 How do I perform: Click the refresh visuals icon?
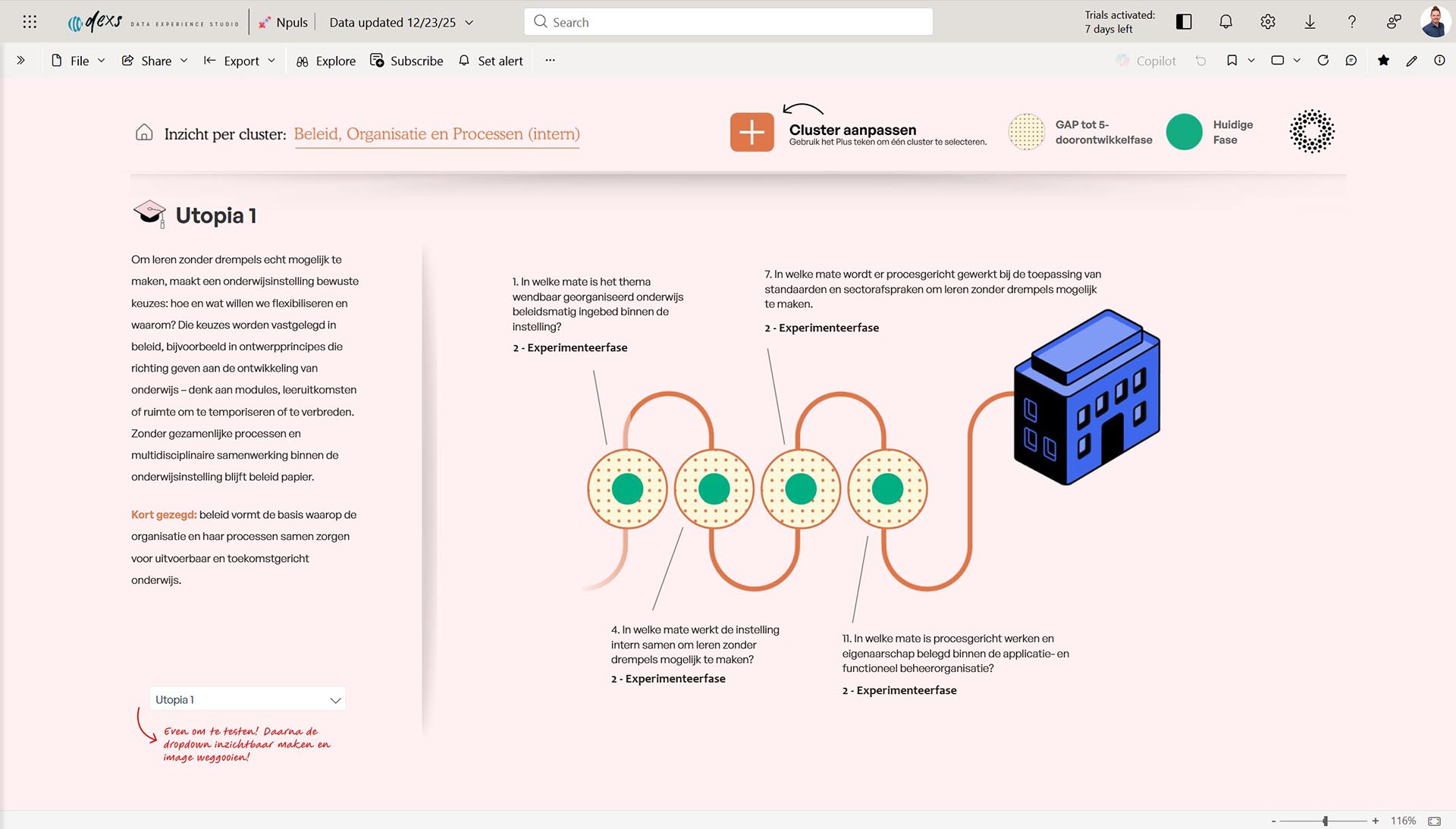tap(1323, 61)
